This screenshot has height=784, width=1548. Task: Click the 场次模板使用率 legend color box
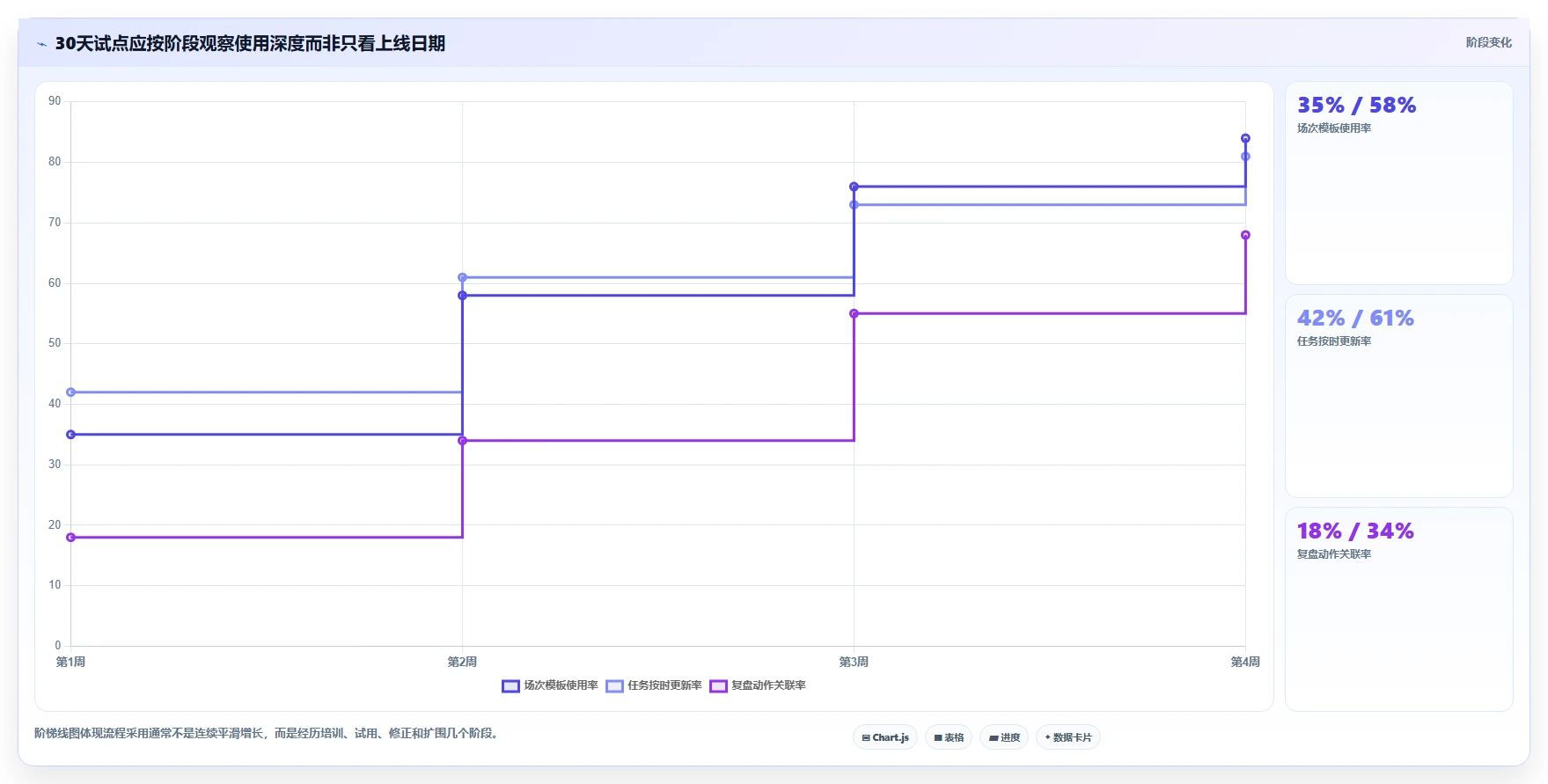click(x=510, y=686)
